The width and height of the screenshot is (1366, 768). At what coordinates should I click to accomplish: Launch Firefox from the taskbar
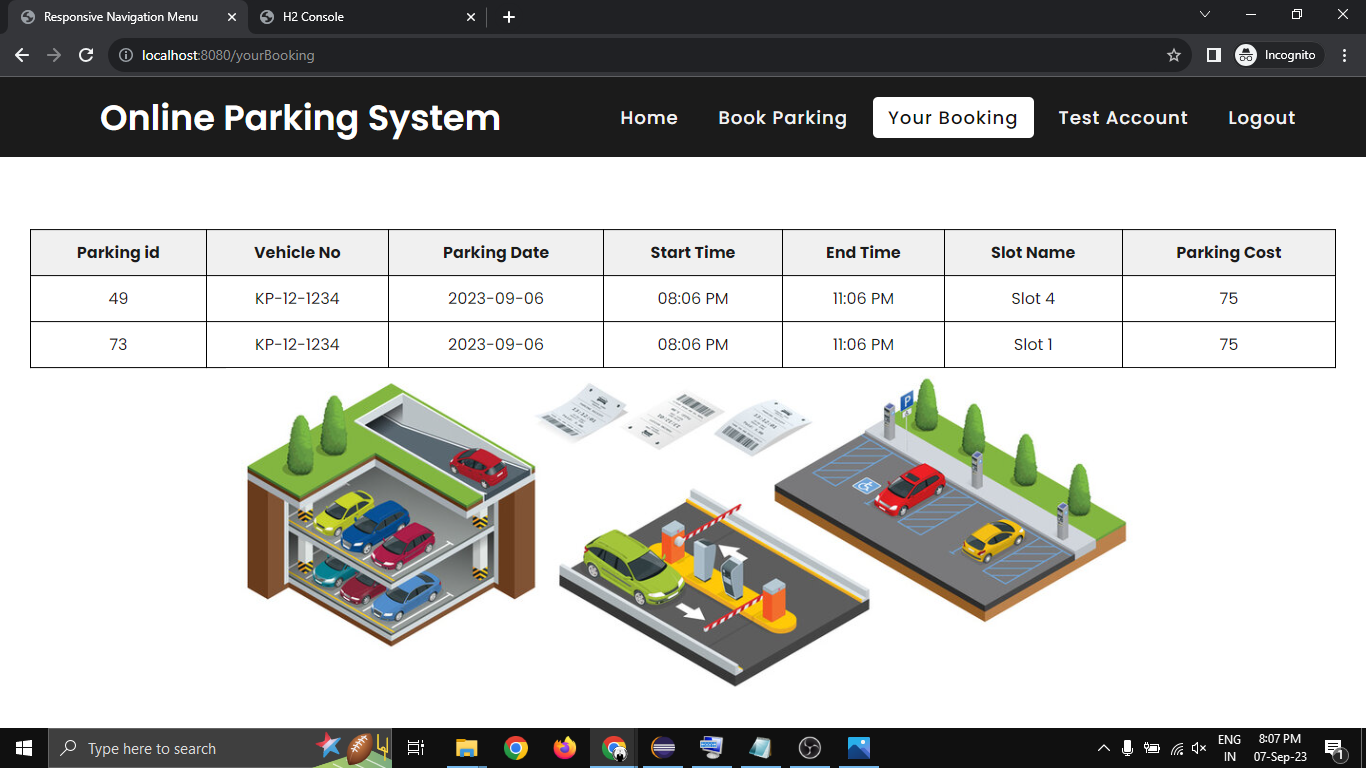[565, 748]
